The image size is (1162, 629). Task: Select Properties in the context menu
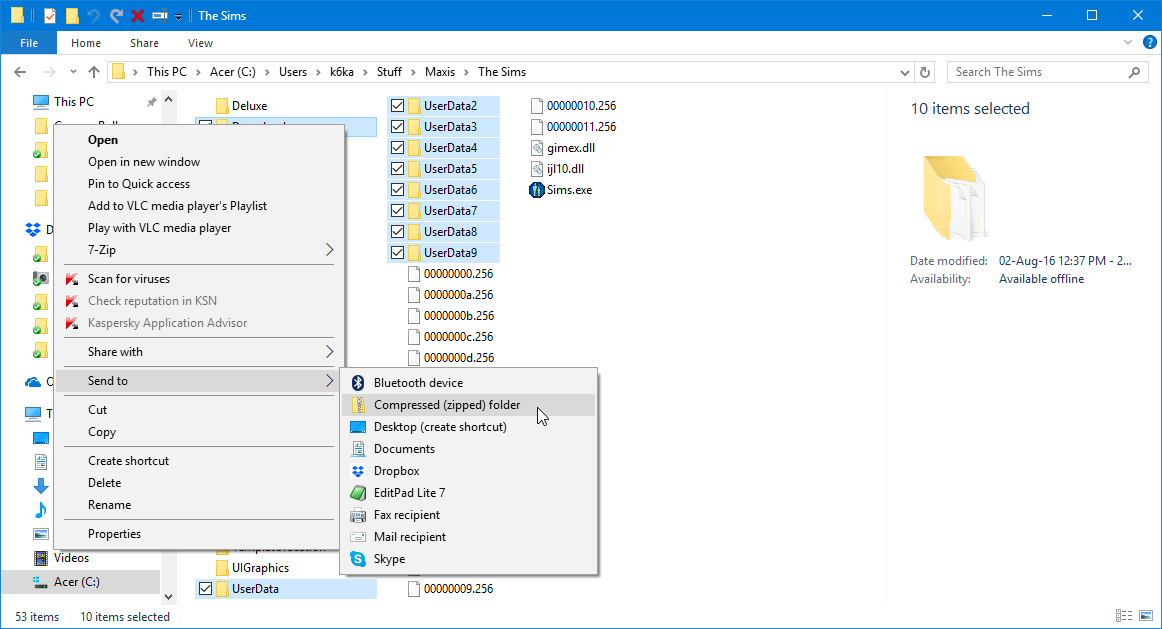[x=114, y=533]
